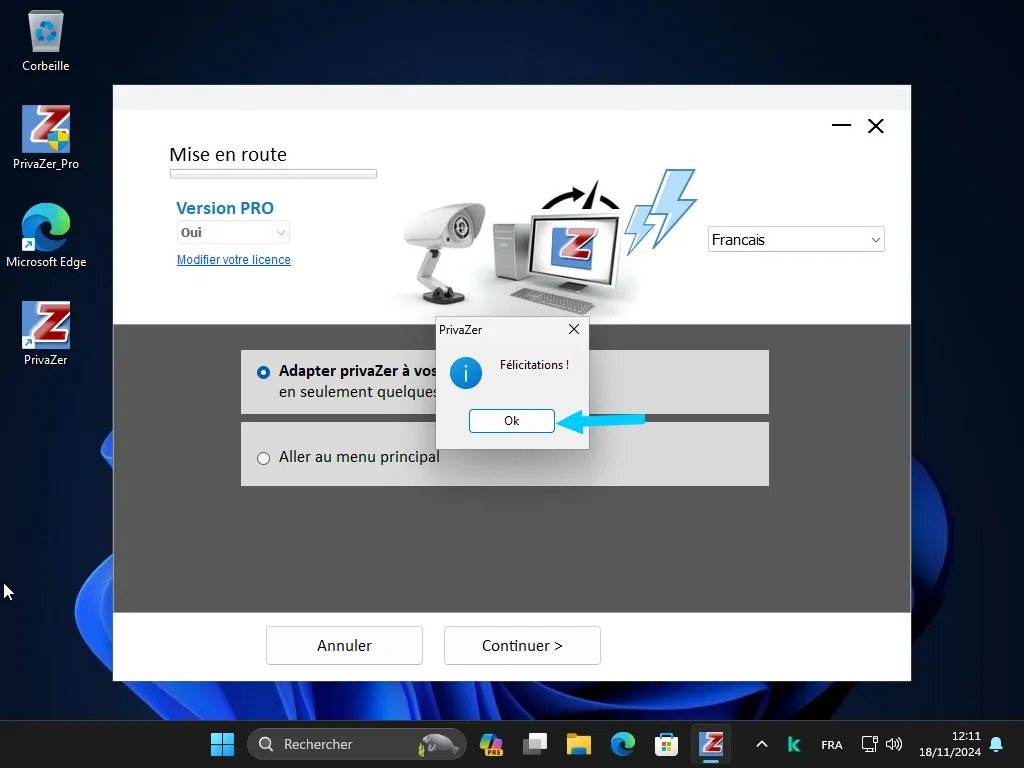The height and width of the screenshot is (768, 1024).
Task: Click the Félicitations ! message text
Action: pyautogui.click(x=534, y=365)
